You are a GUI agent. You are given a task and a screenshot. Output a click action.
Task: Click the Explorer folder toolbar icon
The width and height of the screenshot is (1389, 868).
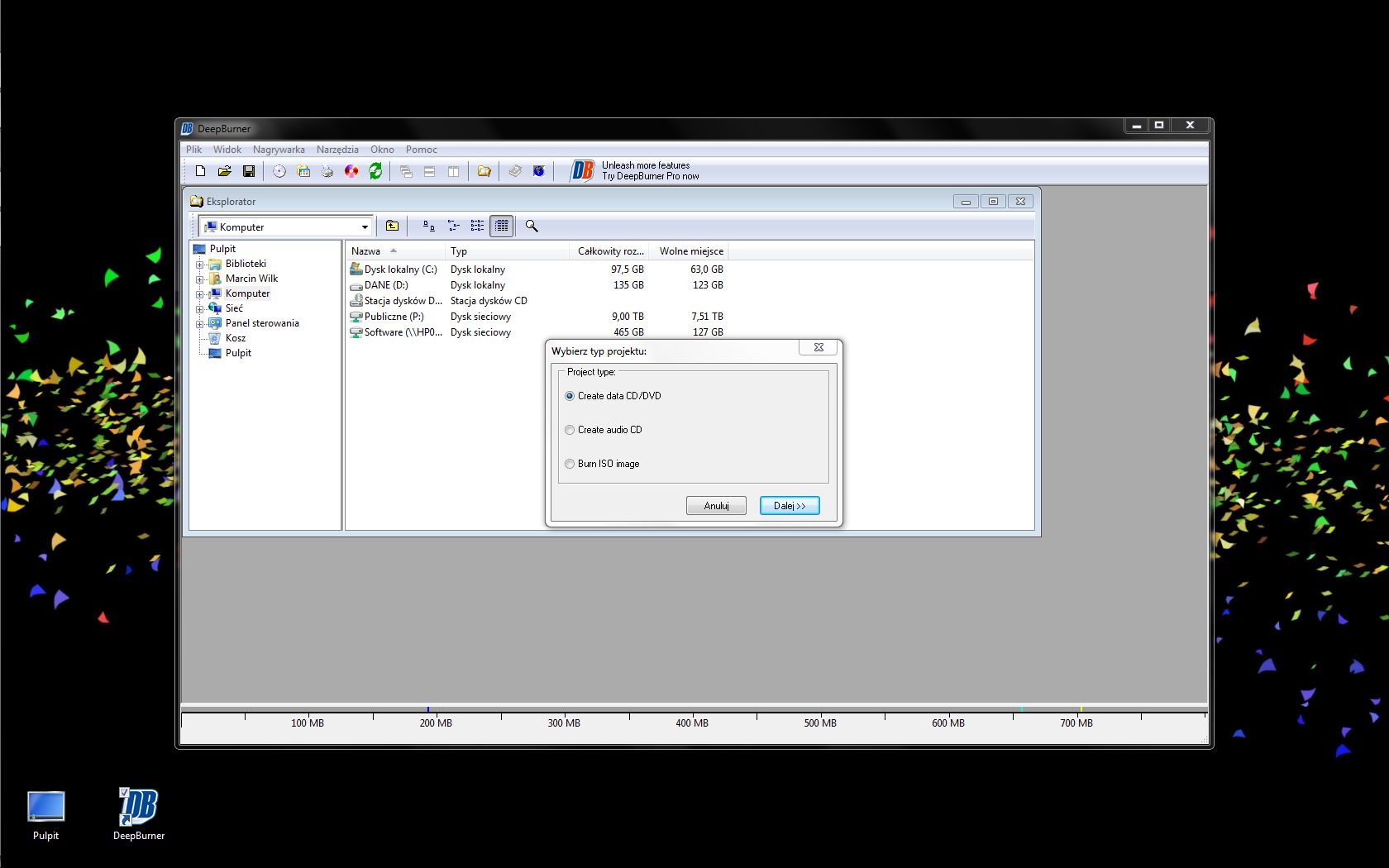click(484, 171)
